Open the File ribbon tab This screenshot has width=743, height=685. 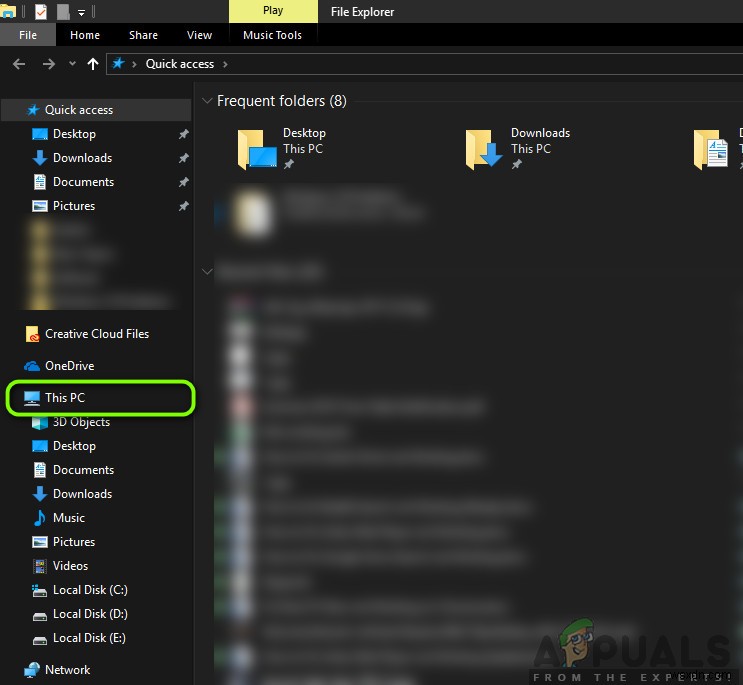(x=27, y=35)
